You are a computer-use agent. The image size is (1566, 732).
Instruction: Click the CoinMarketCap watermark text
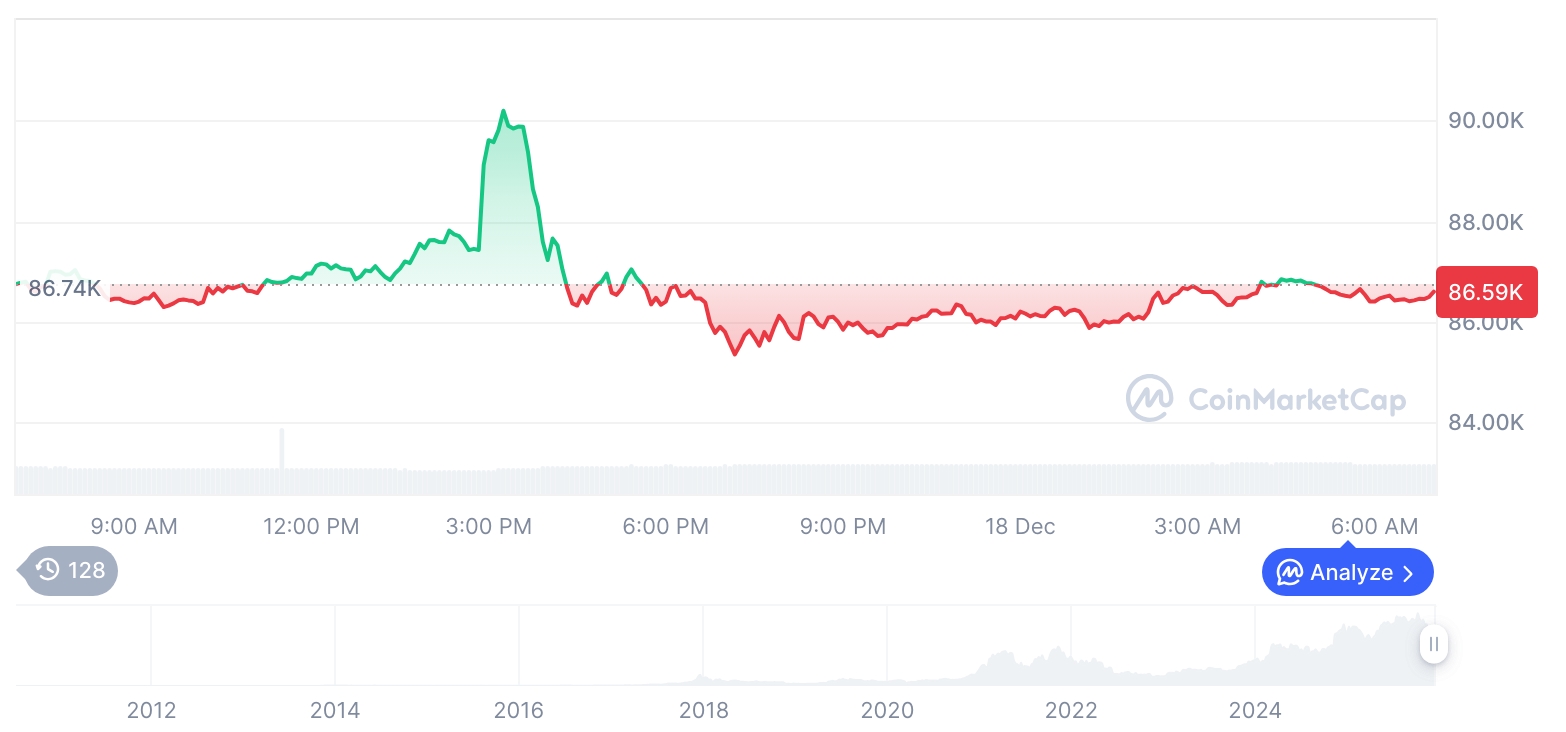1296,400
